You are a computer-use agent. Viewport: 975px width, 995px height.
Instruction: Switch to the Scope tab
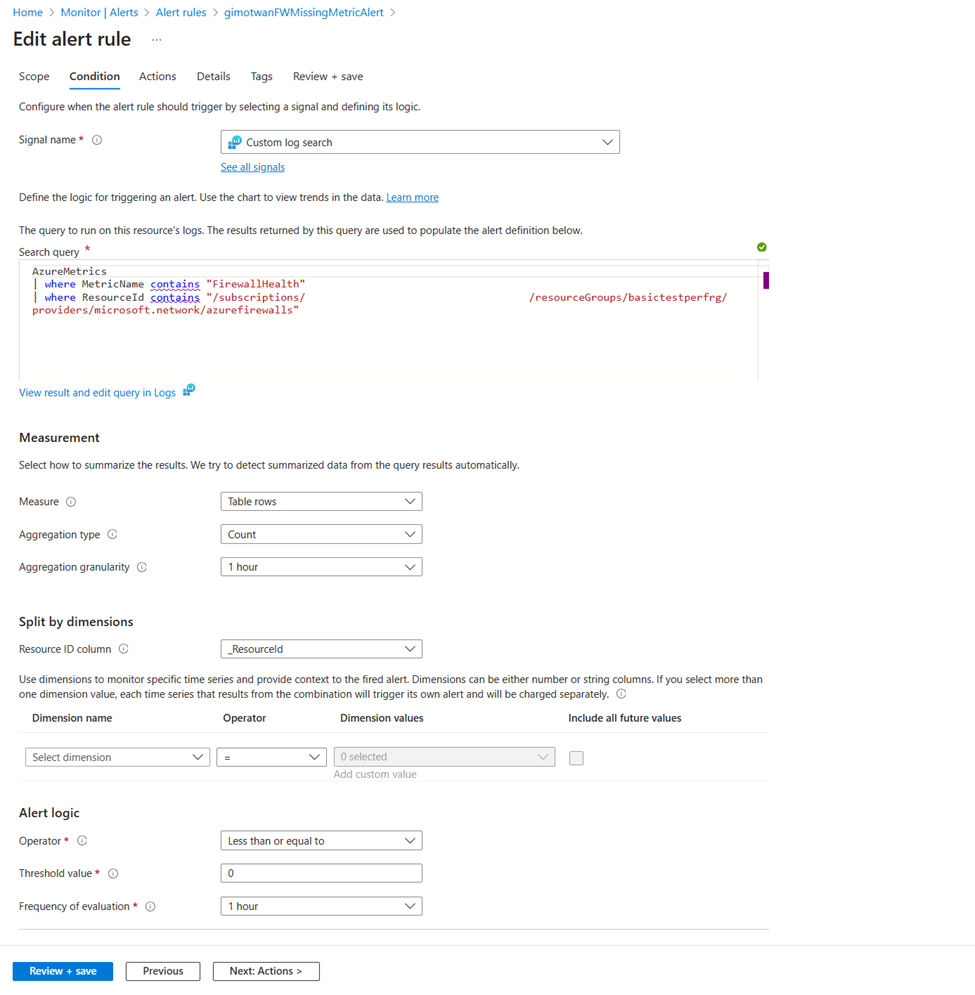pos(34,76)
